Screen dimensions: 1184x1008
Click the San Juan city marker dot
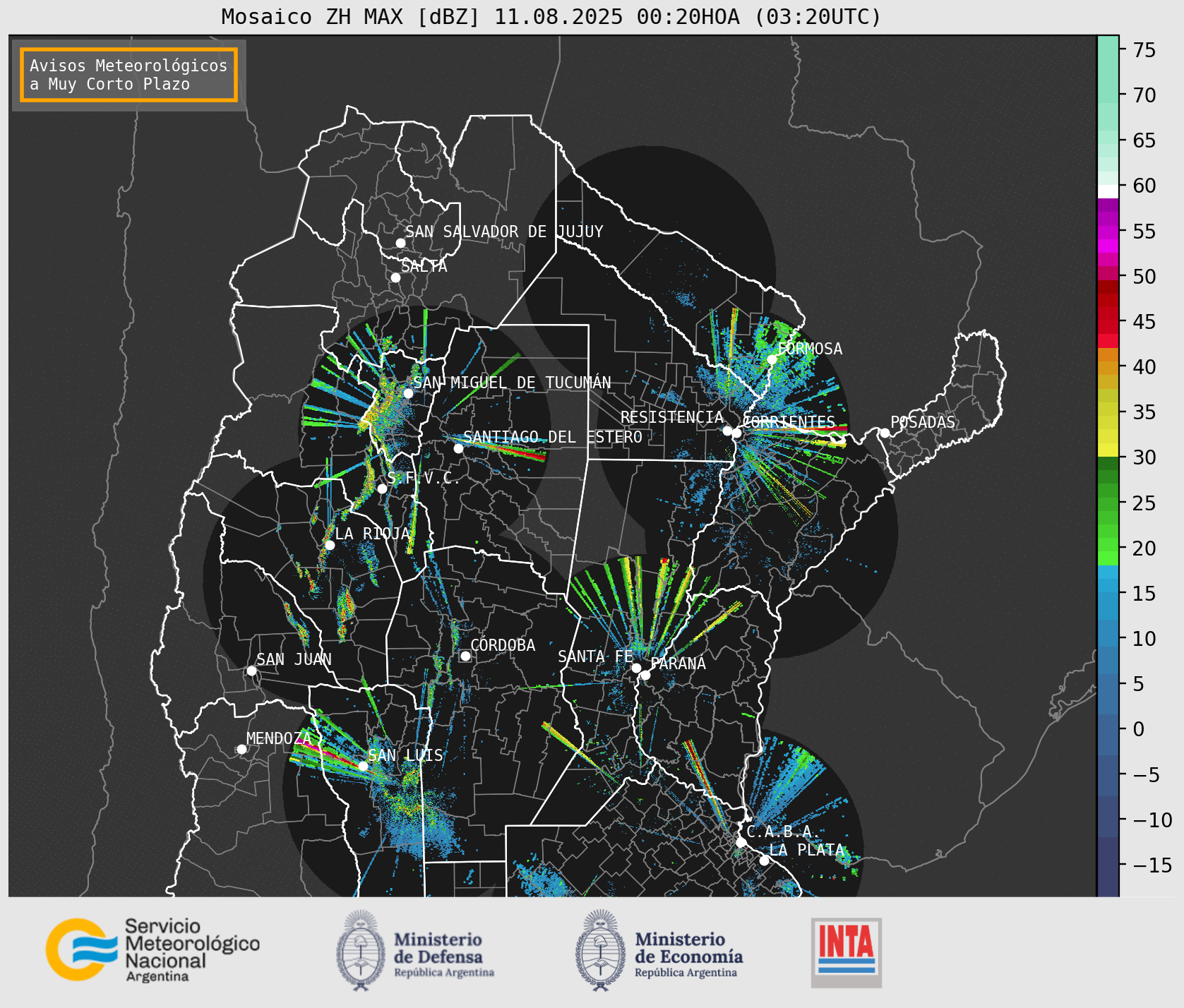(251, 671)
